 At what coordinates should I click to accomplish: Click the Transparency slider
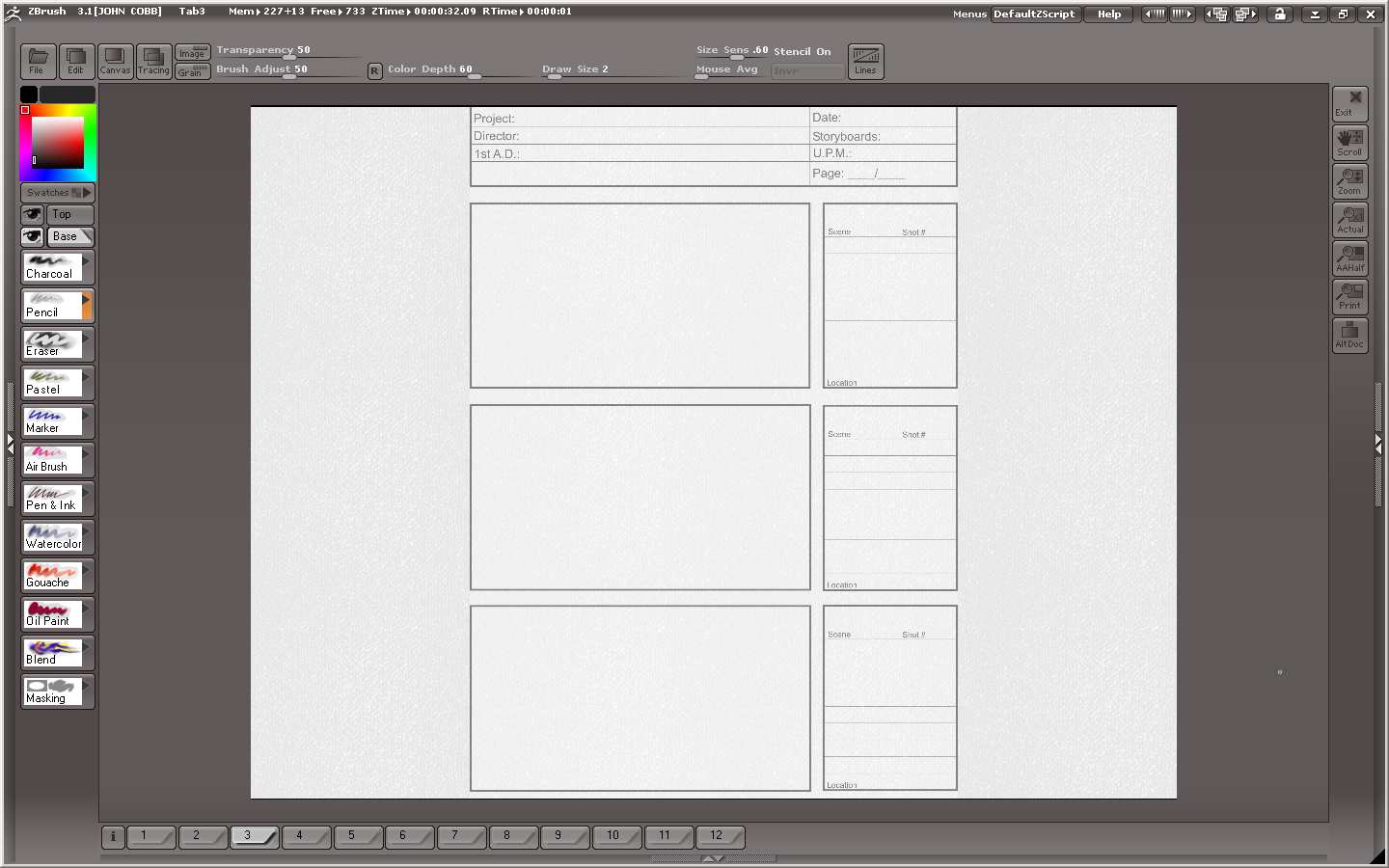[x=287, y=52]
